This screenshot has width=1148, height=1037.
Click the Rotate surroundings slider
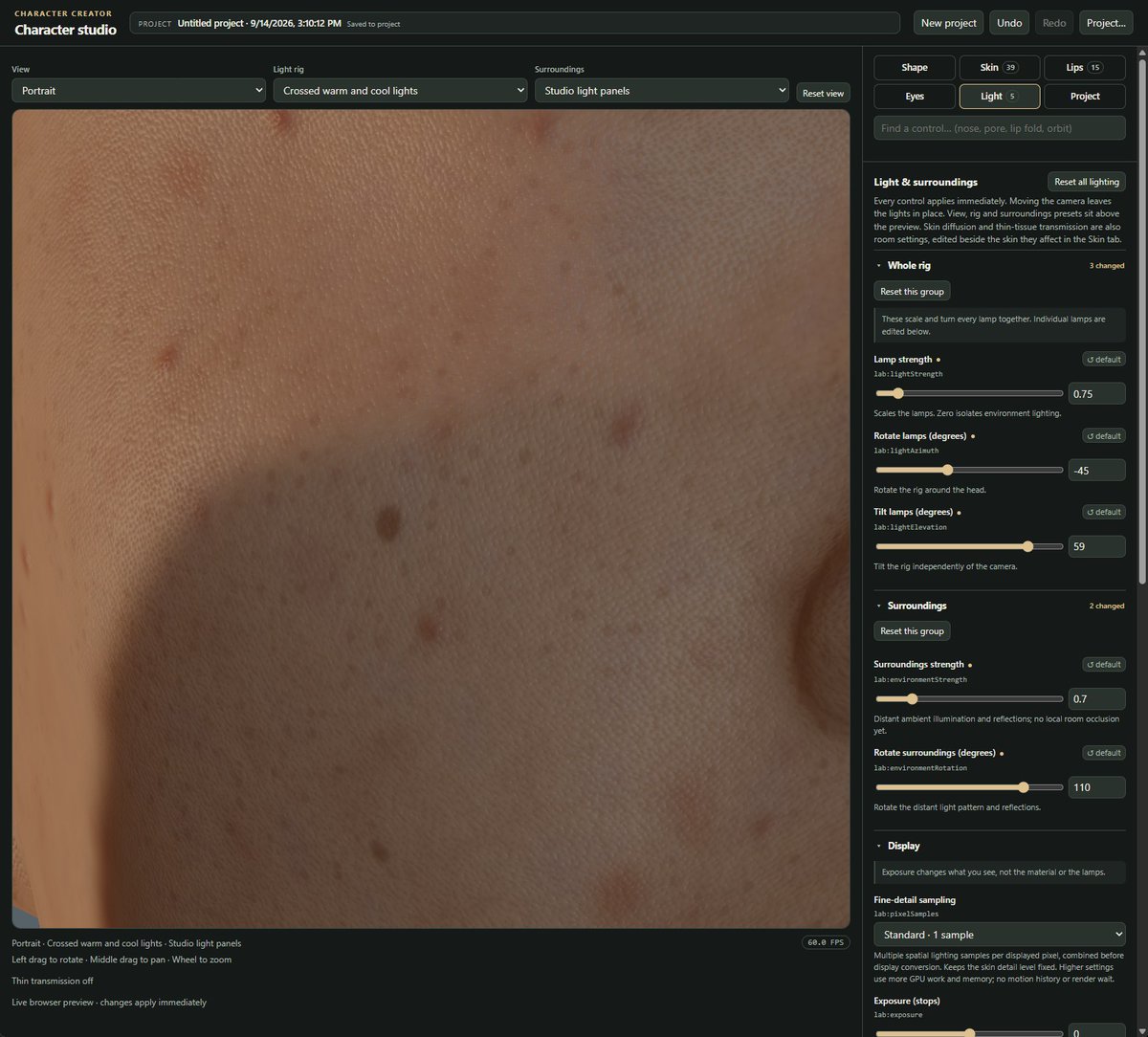[969, 787]
